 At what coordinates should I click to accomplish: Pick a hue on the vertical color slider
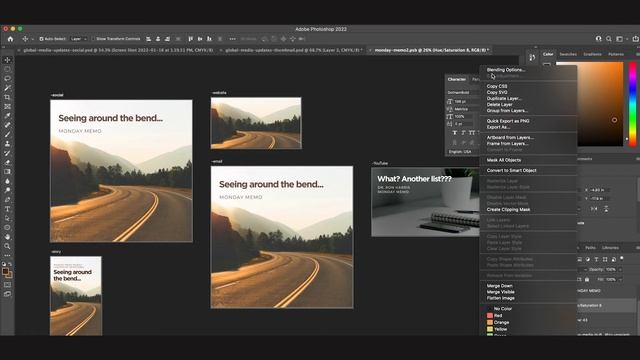tap(632, 104)
